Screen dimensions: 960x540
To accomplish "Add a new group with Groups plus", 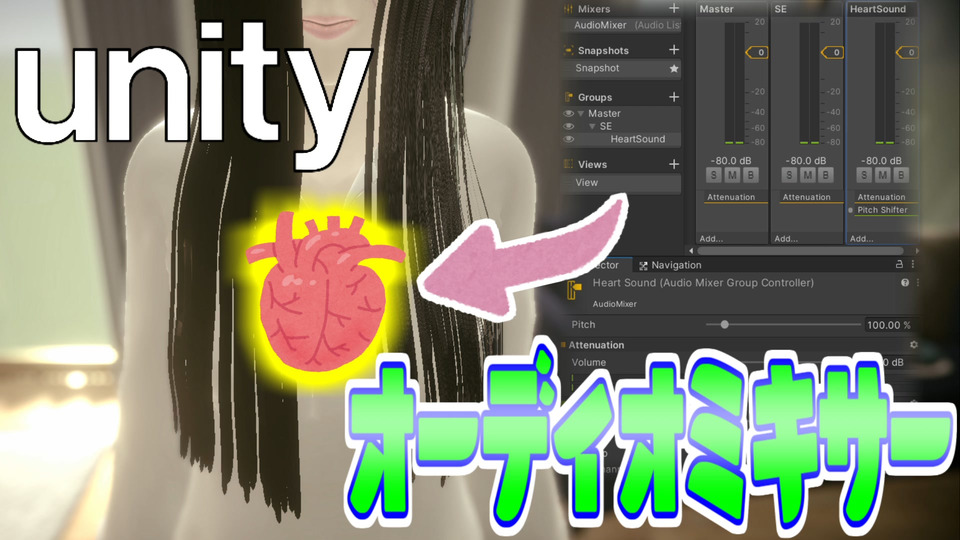I will [674, 97].
